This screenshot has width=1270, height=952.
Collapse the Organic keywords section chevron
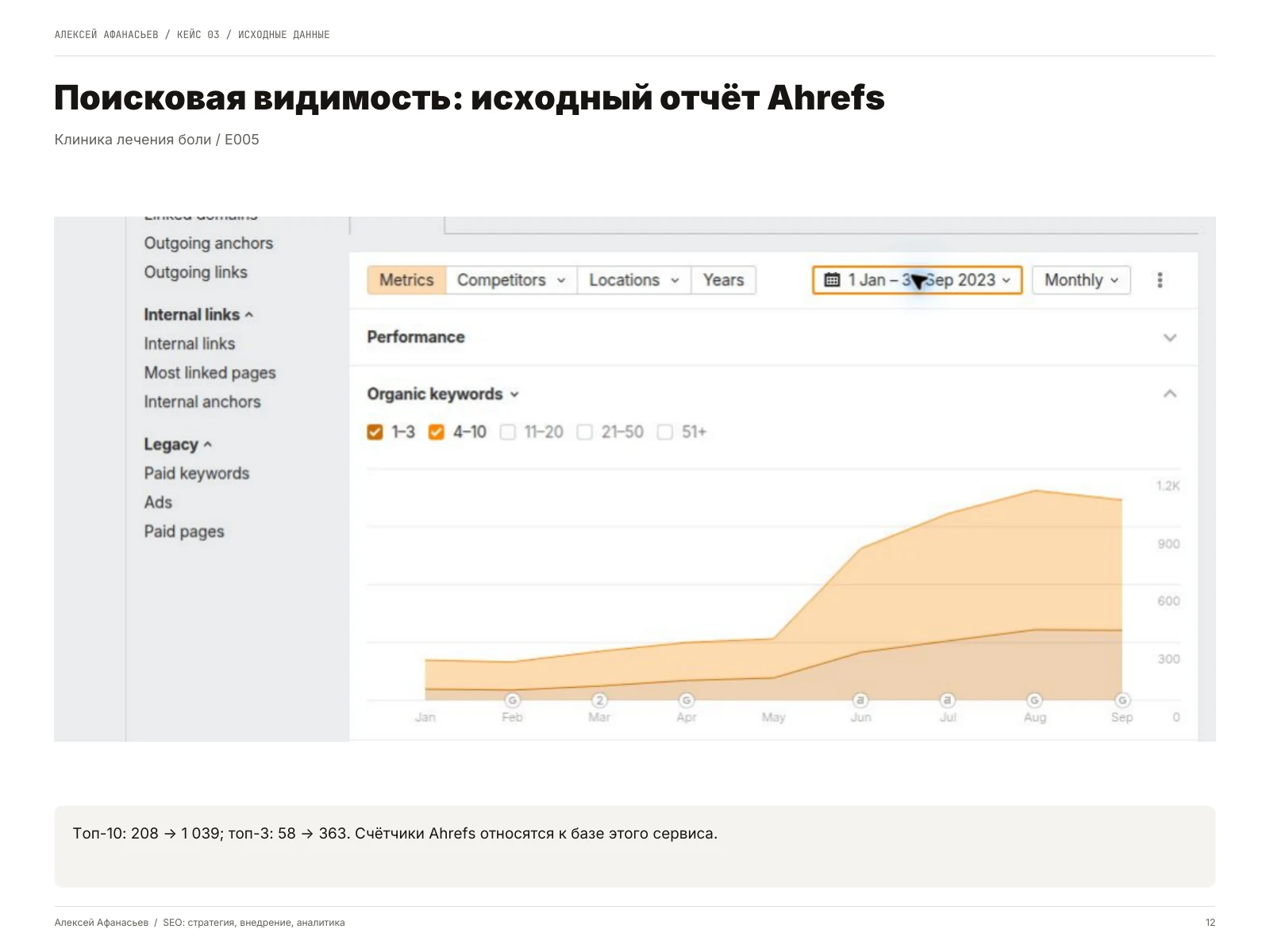point(1170,393)
